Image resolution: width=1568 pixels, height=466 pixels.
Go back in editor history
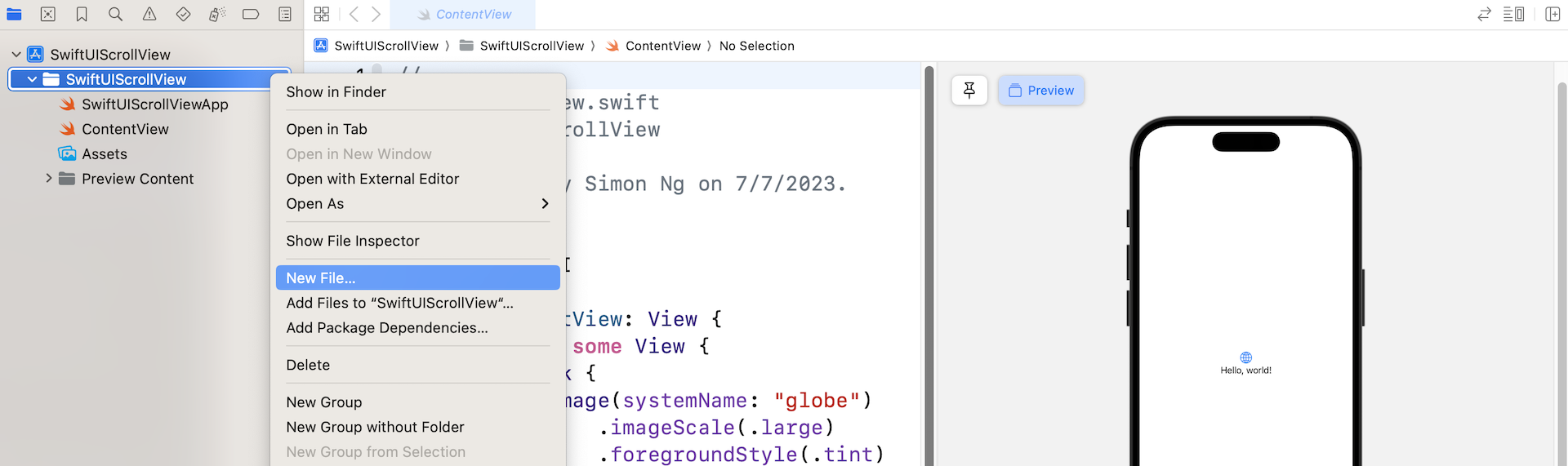pos(354,14)
